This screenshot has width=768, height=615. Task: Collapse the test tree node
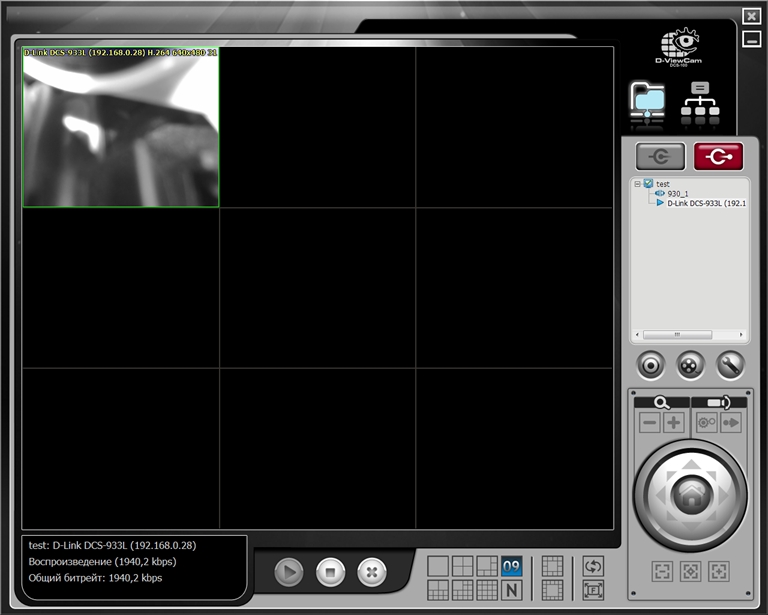click(637, 184)
